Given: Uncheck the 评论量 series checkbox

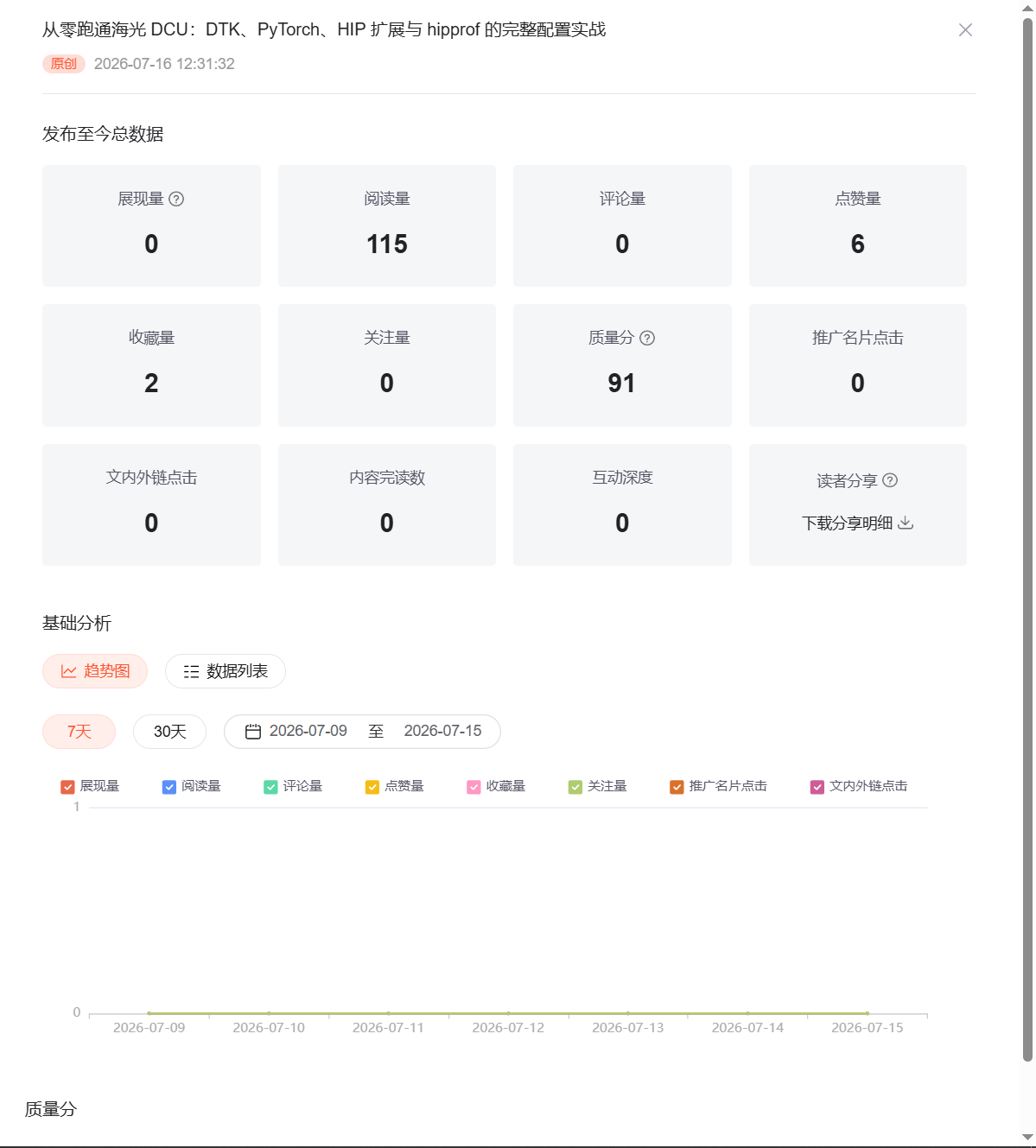Looking at the screenshot, I should click(270, 787).
